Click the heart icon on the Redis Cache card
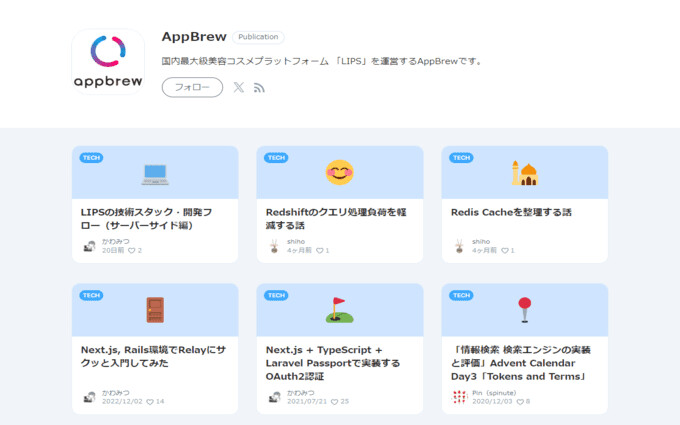This screenshot has width=680, height=425. tap(505, 250)
